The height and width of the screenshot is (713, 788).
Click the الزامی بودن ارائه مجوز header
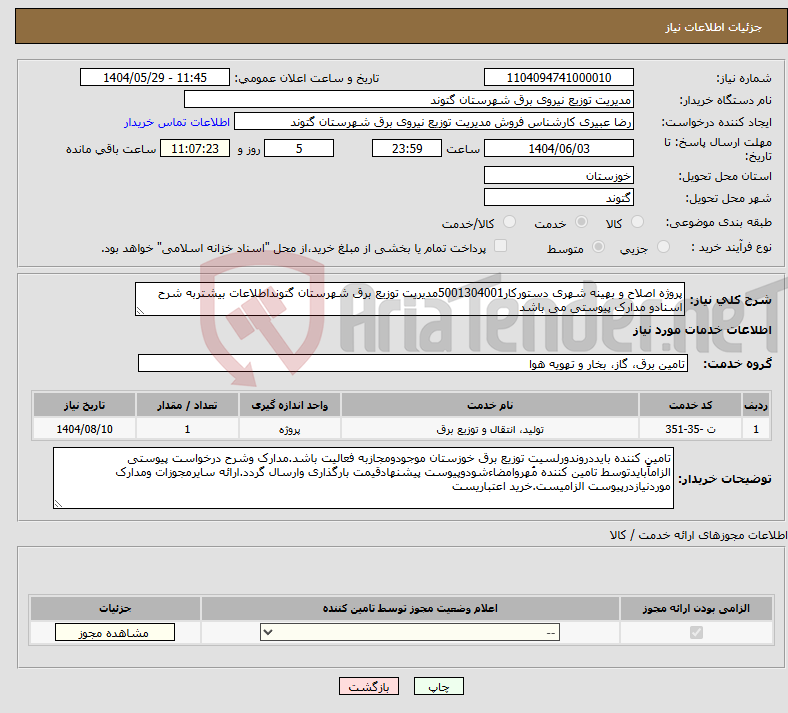tap(696, 608)
